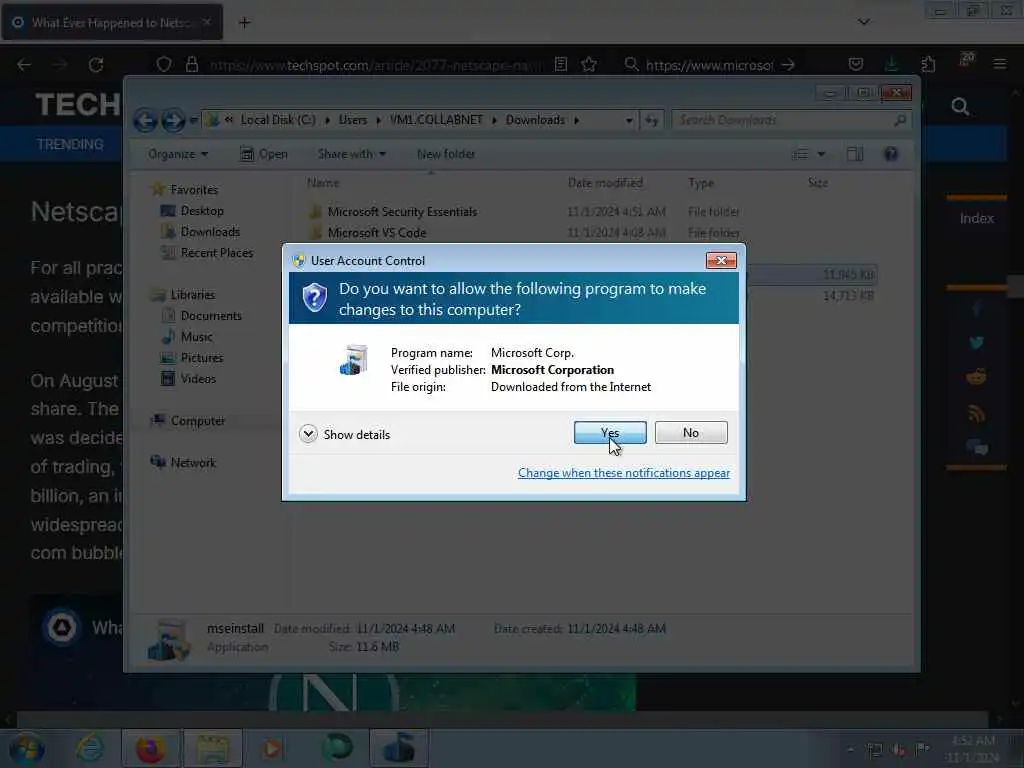
Task: Expand Show details chevron
Action: tap(308, 434)
